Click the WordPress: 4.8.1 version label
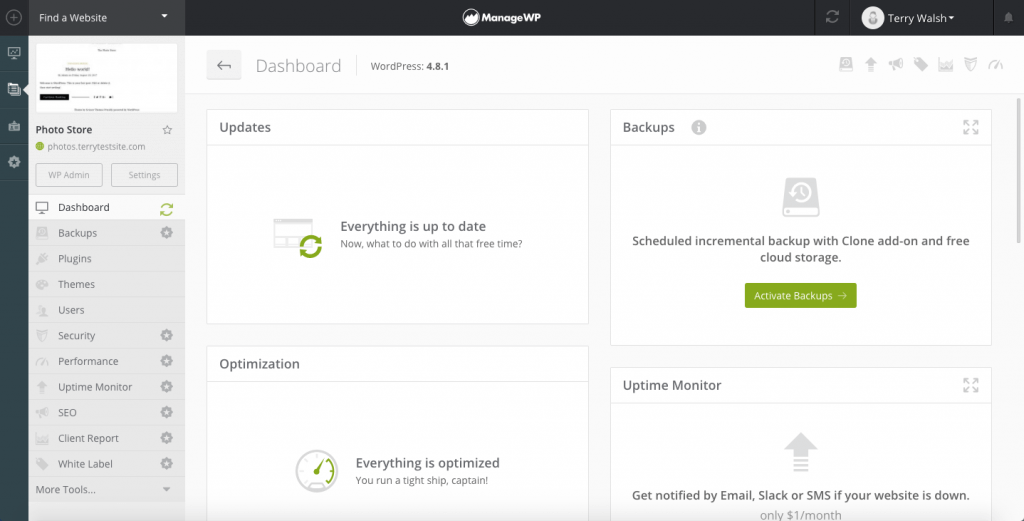 pyautogui.click(x=409, y=66)
